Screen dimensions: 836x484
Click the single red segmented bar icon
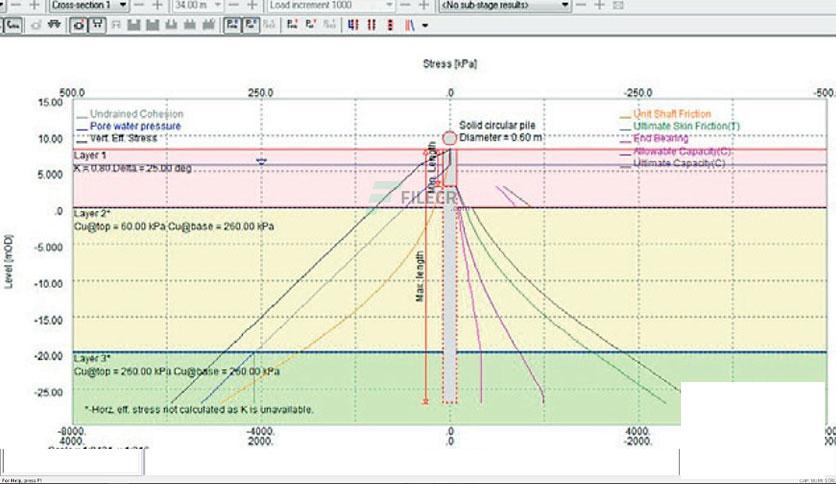point(390,25)
